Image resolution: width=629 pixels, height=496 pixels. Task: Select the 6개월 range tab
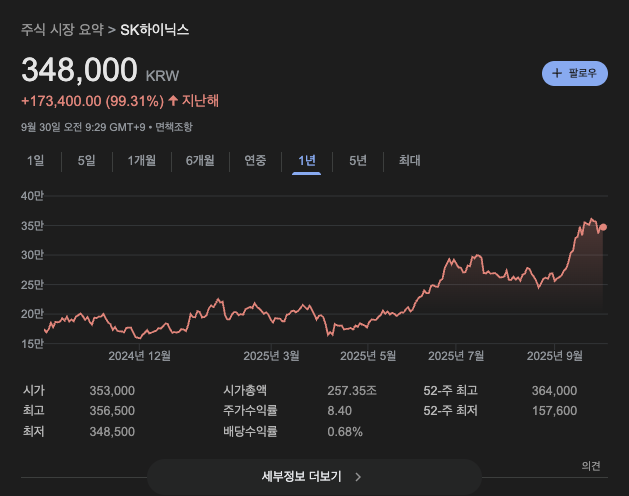(200, 161)
